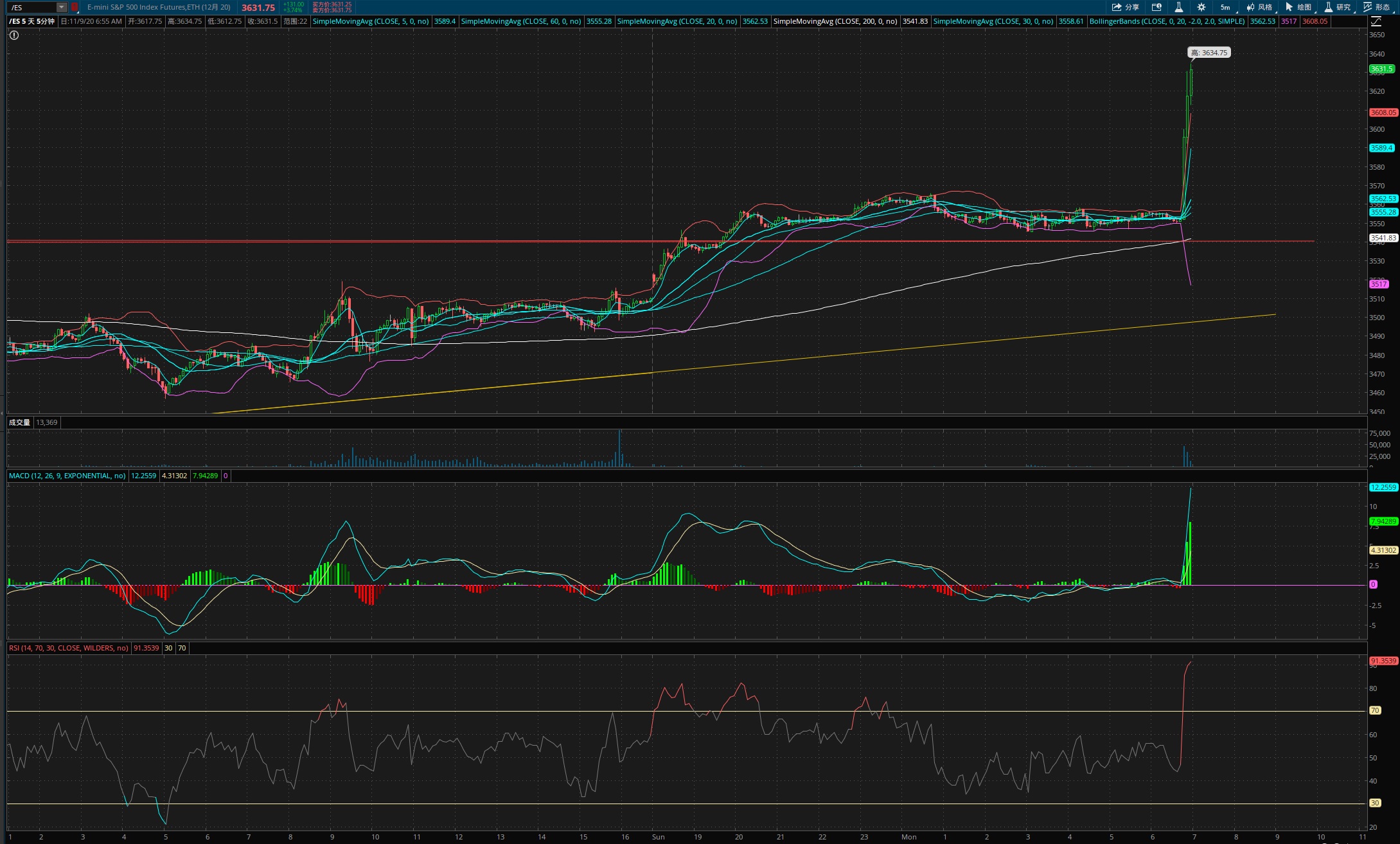Open the quick info card icon
The image size is (1400, 844).
tap(1156, 7)
